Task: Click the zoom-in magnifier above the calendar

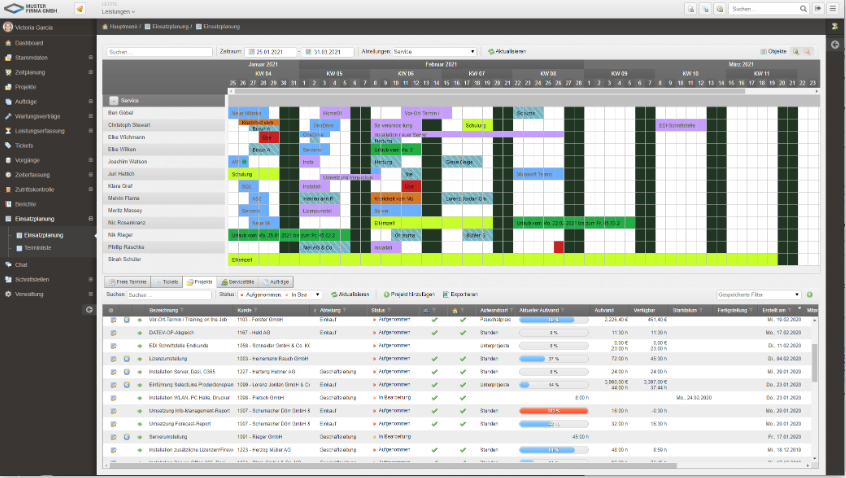Action: coord(796,51)
